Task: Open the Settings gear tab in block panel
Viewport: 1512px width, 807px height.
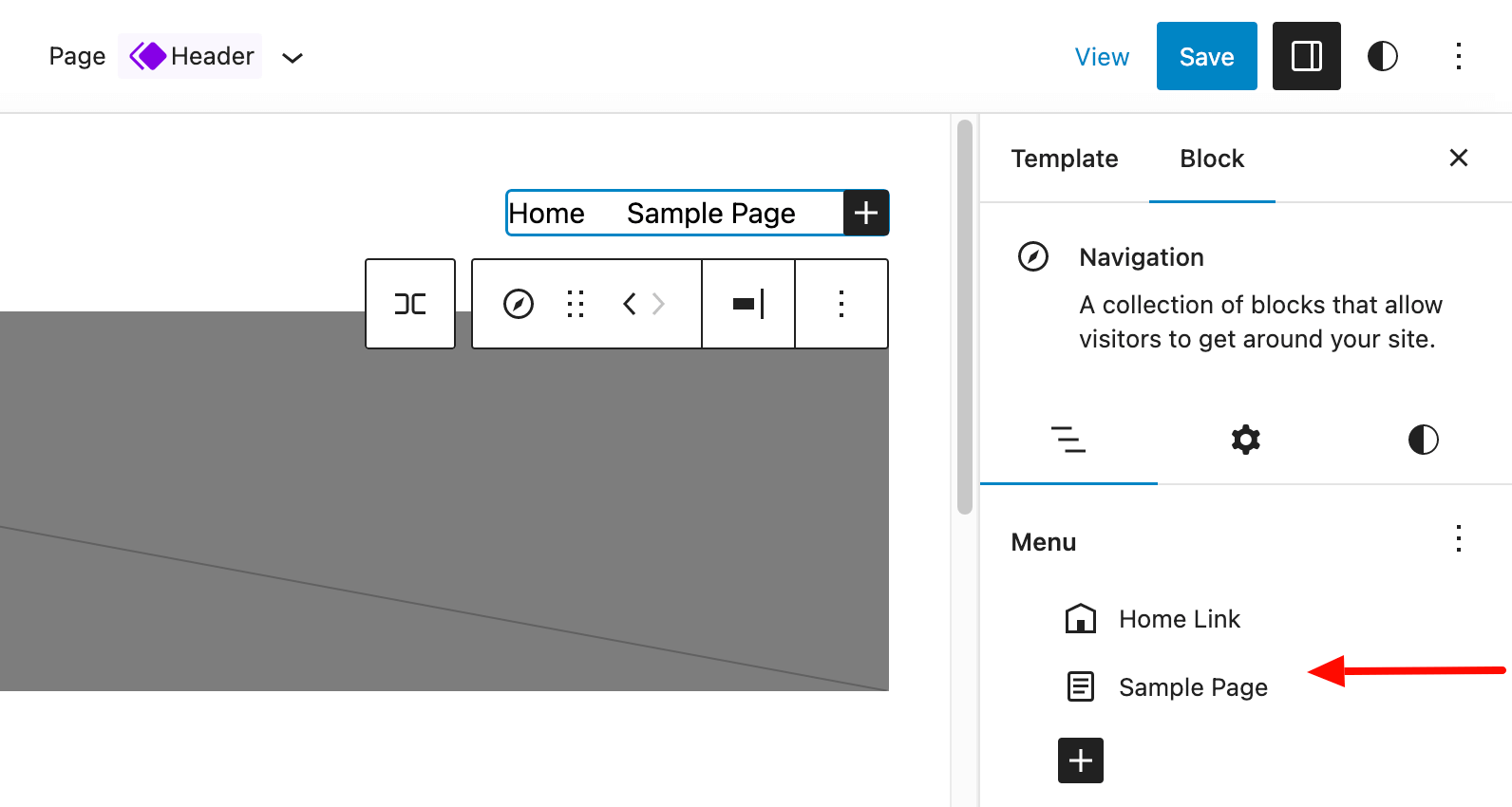Action: 1245,440
